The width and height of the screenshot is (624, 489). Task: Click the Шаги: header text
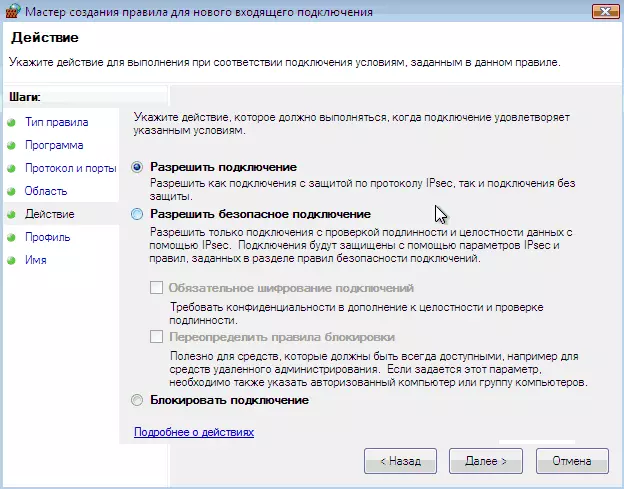point(25,97)
